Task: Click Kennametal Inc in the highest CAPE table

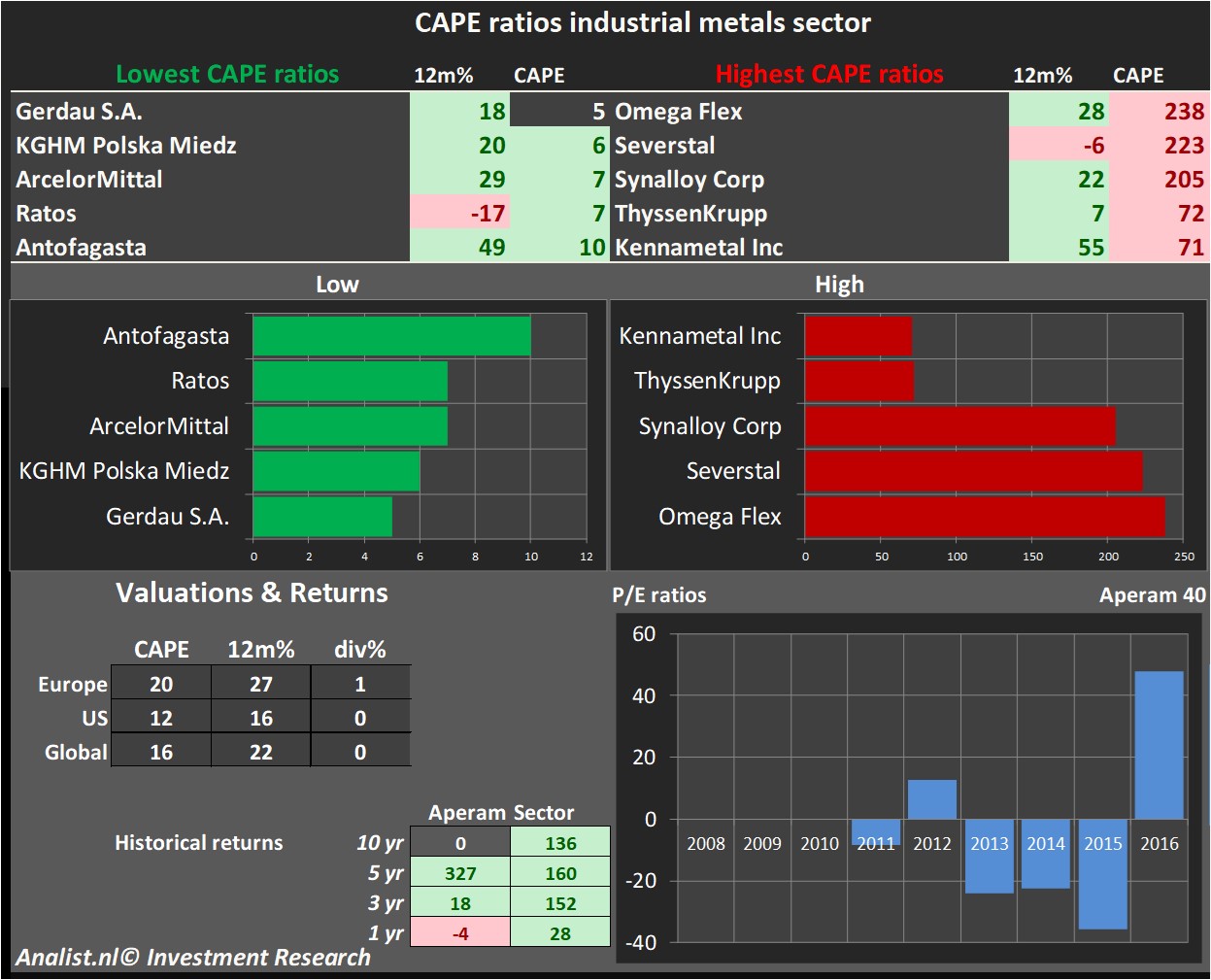Action: [x=699, y=248]
